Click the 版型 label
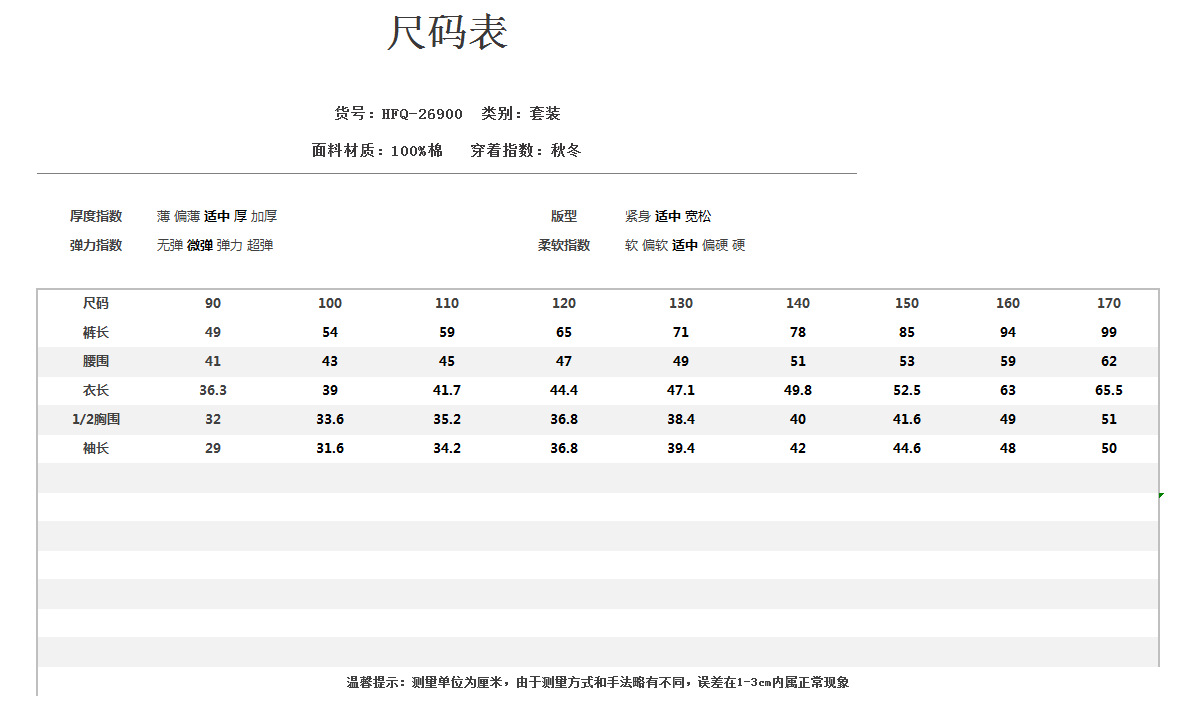1184x724 pixels. [x=563, y=216]
